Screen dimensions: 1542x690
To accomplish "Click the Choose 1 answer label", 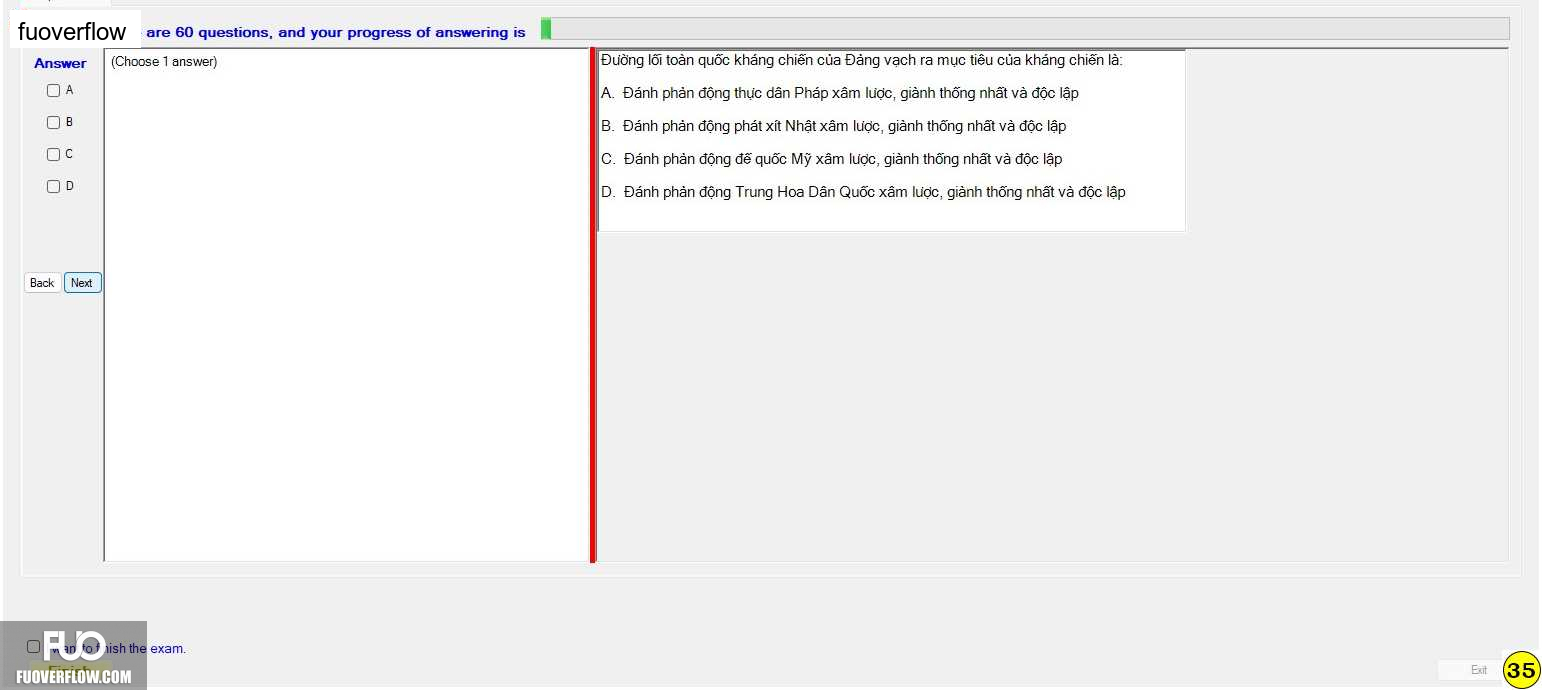I will coord(164,62).
